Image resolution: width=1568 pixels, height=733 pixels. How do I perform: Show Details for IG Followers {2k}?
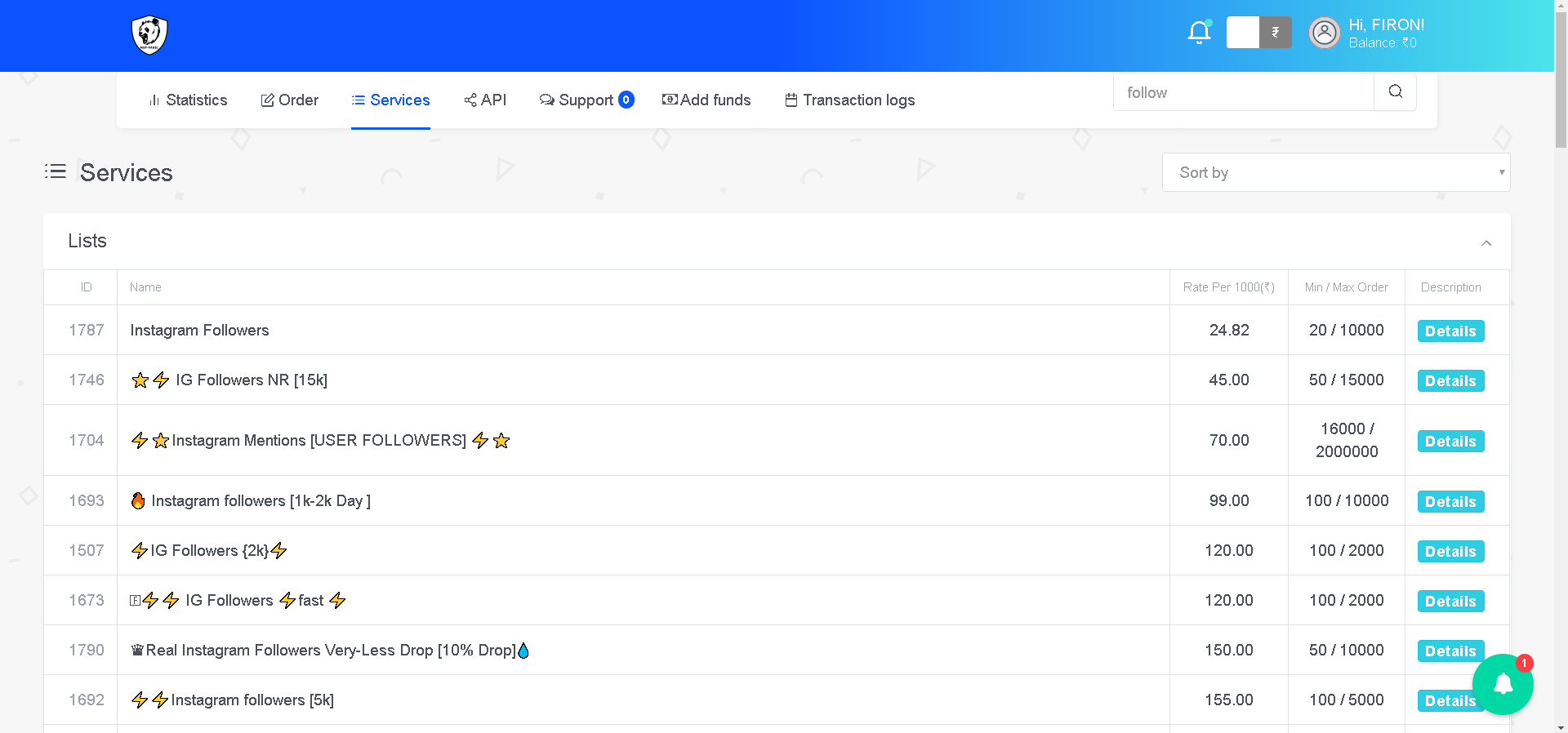(x=1450, y=552)
